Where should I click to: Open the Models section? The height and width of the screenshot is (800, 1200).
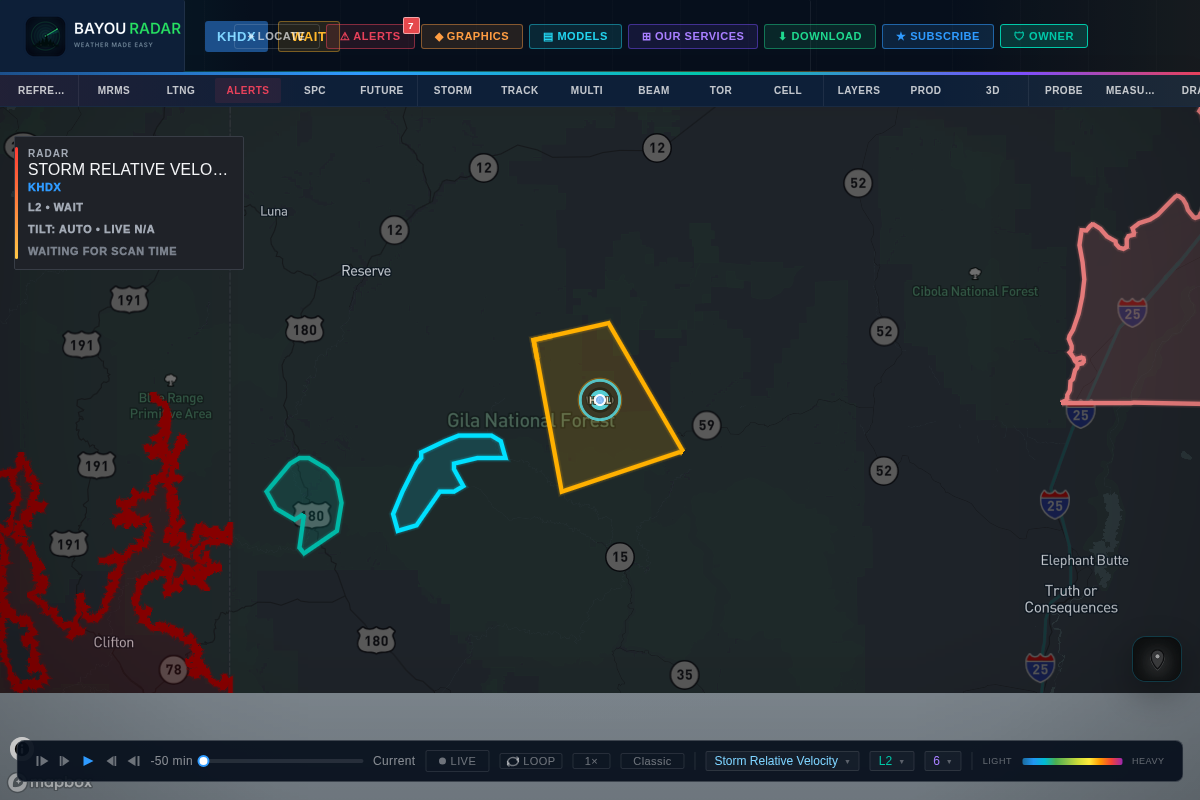[575, 37]
